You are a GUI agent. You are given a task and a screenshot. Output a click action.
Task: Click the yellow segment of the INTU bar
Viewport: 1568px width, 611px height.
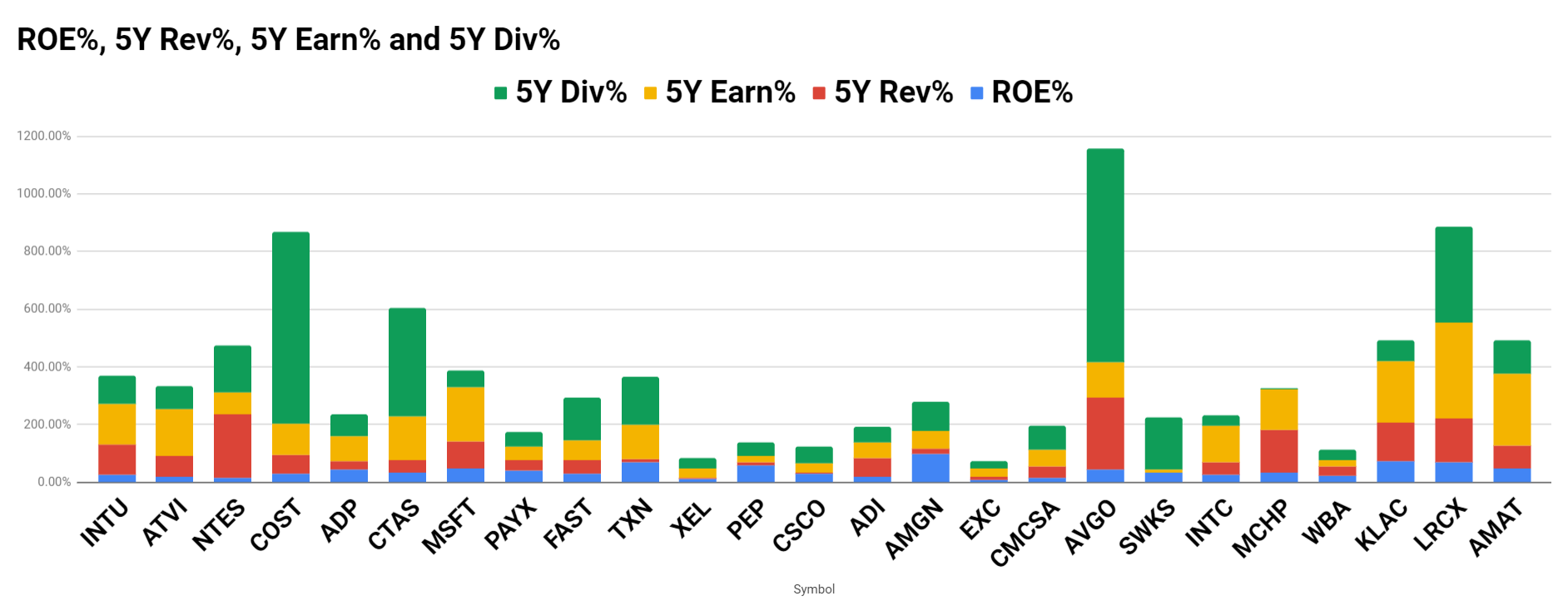coord(117,425)
